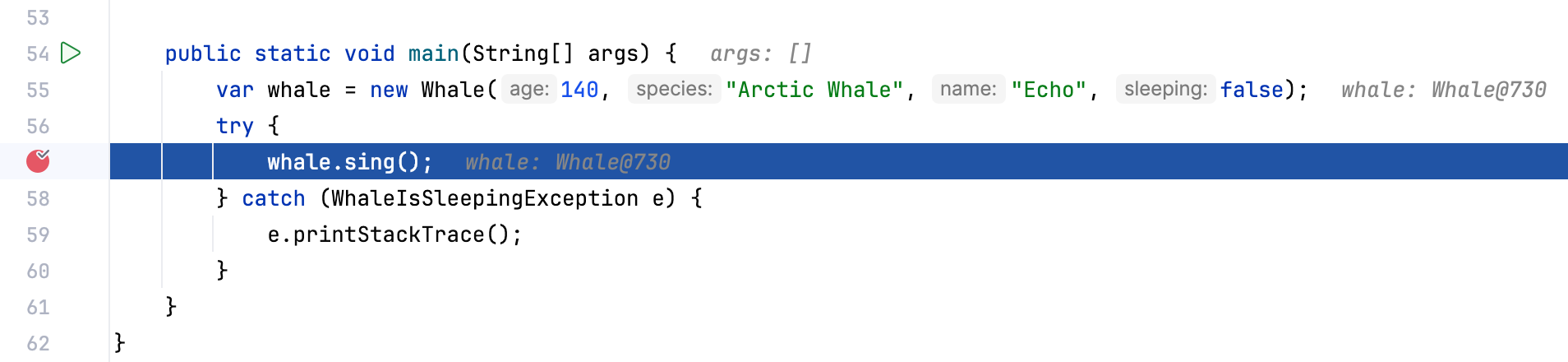Toggle the red breakpoint on whale.sing() line
Image resolution: width=1568 pixels, height=362 pixels.
point(38,161)
